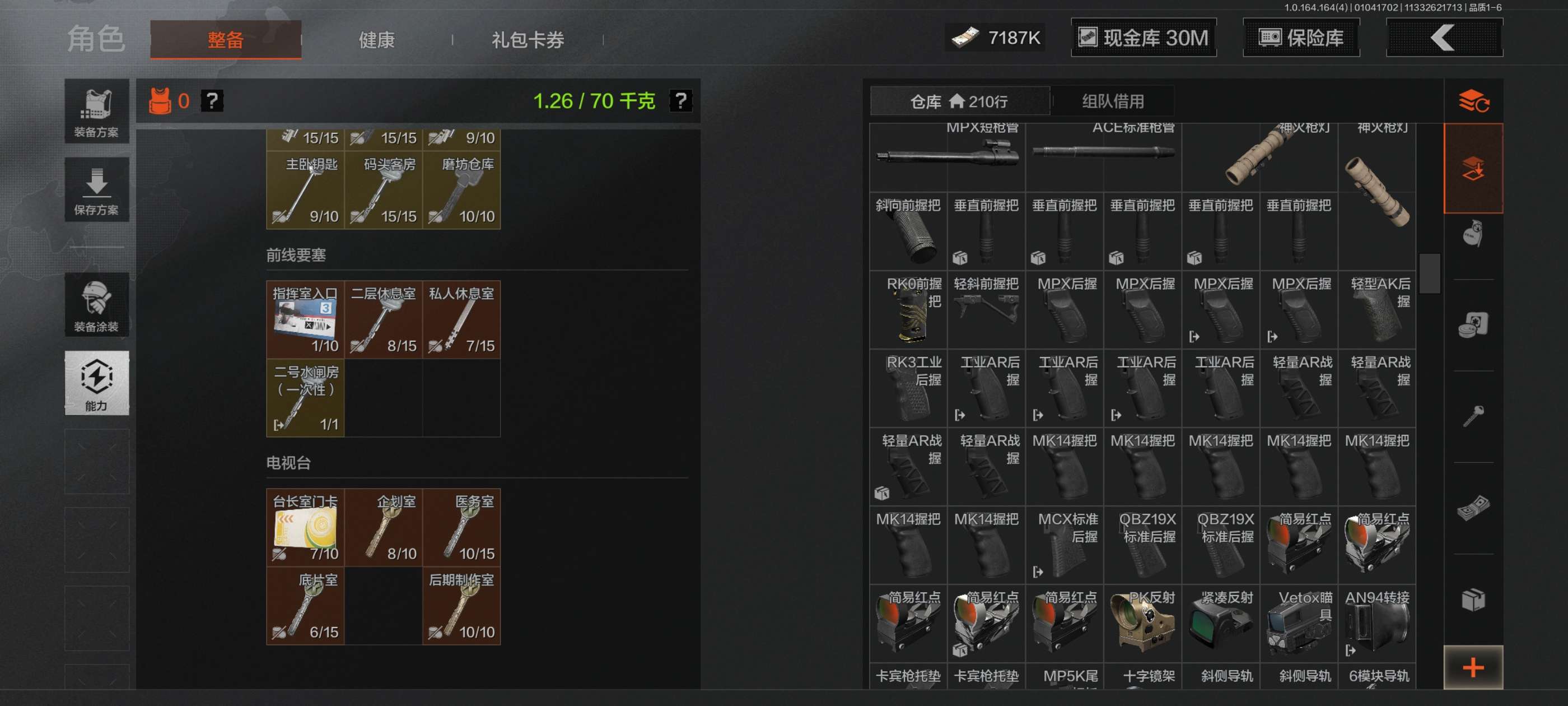
Task: Click the stack refresh sort icon
Action: point(1473,101)
